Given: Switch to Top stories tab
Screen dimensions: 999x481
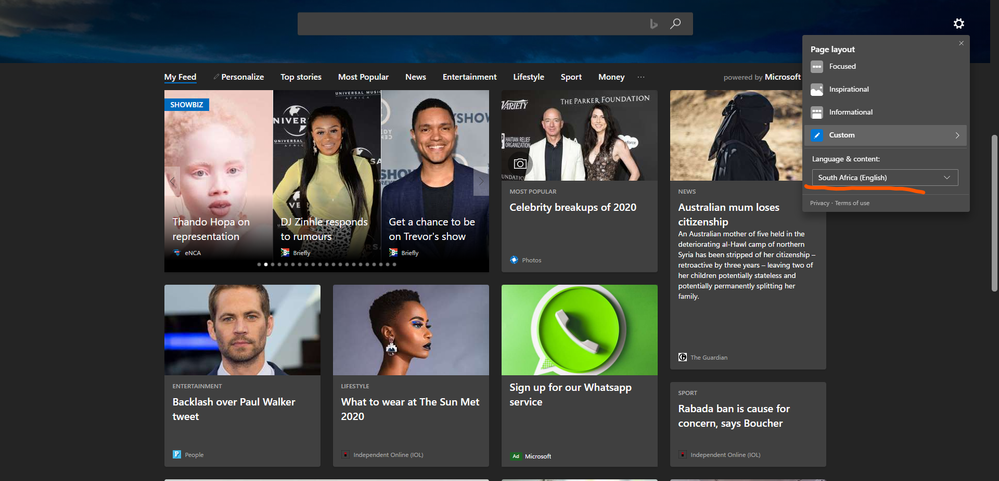Looking at the screenshot, I should click(301, 77).
